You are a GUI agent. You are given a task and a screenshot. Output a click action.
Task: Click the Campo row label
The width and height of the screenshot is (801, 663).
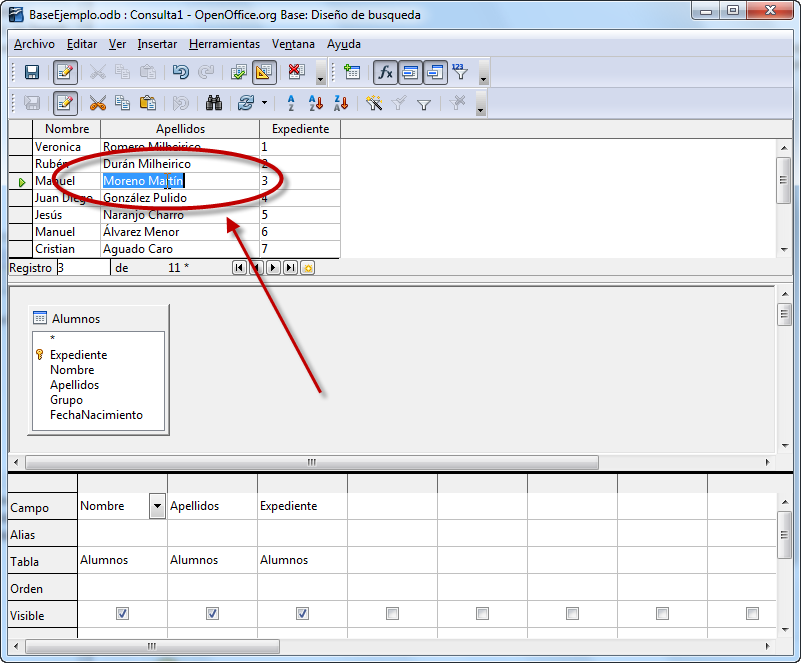[x=43, y=507]
